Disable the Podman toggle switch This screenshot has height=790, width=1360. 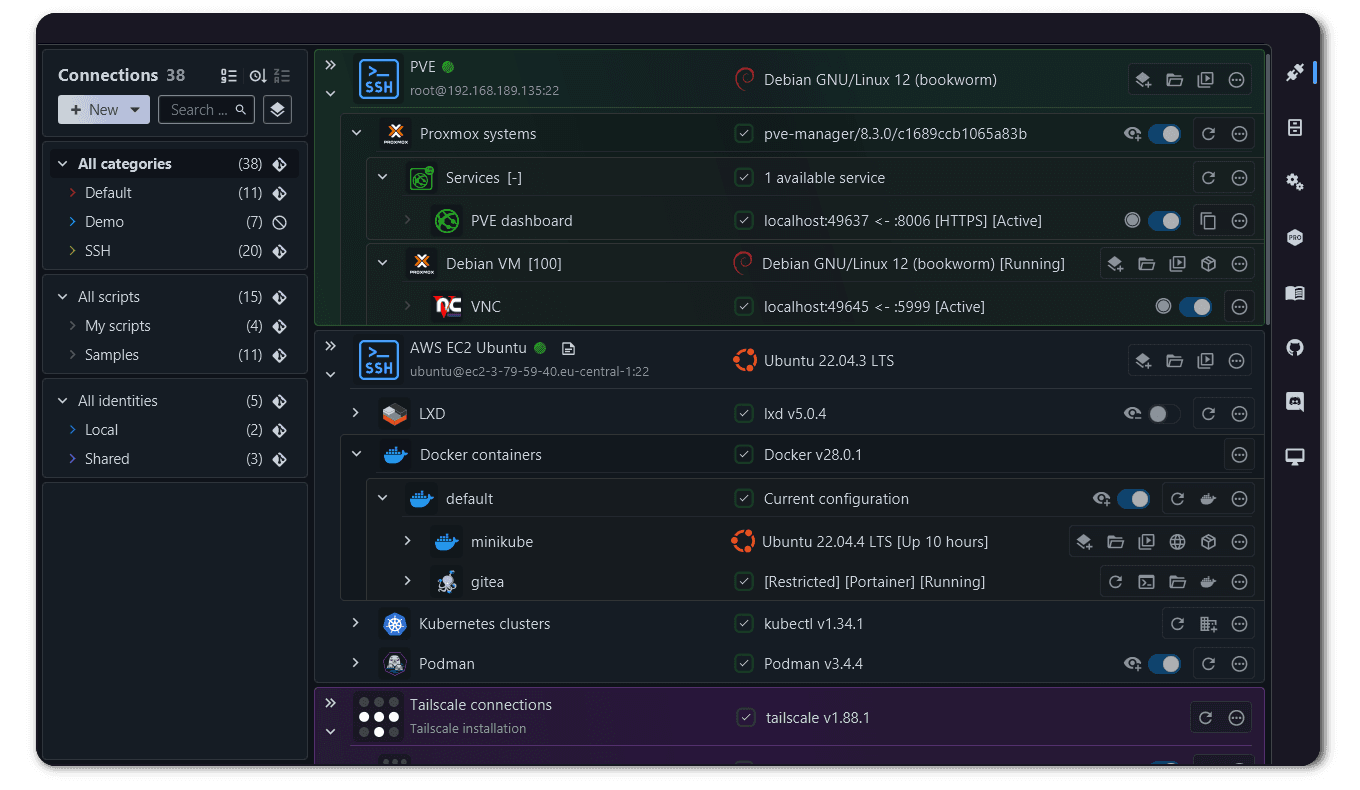click(x=1163, y=664)
